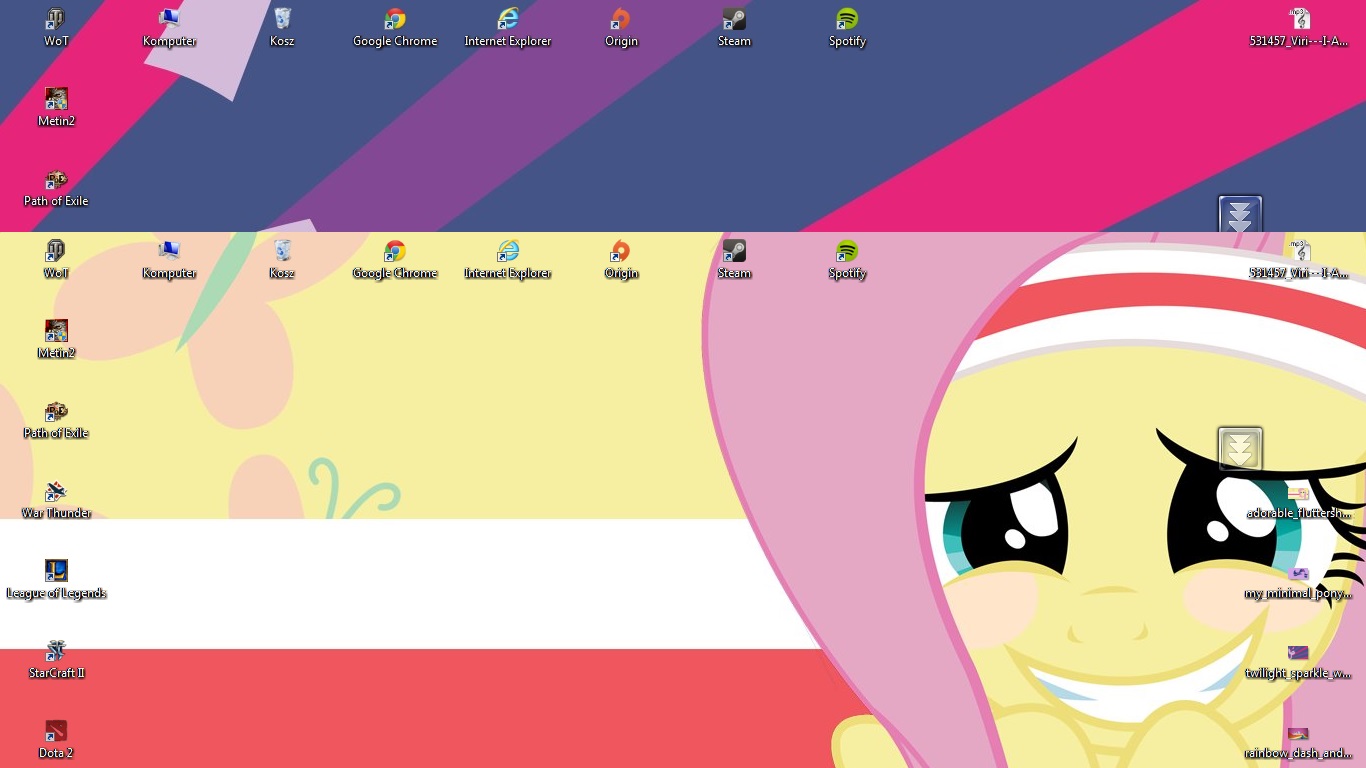This screenshot has width=1366, height=768.
Task: Launch Internet Explorer on the Fluttershy wallpaper
Action: point(508,258)
